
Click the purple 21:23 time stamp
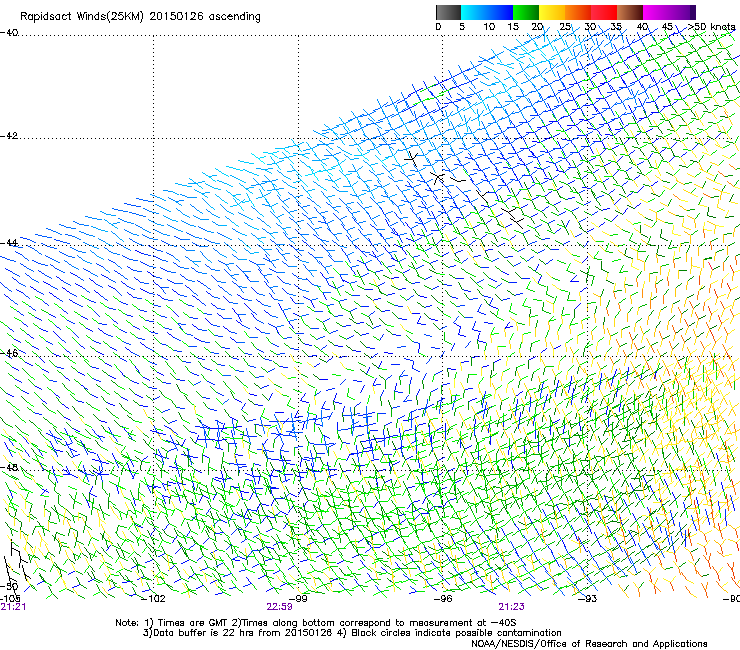(x=512, y=607)
